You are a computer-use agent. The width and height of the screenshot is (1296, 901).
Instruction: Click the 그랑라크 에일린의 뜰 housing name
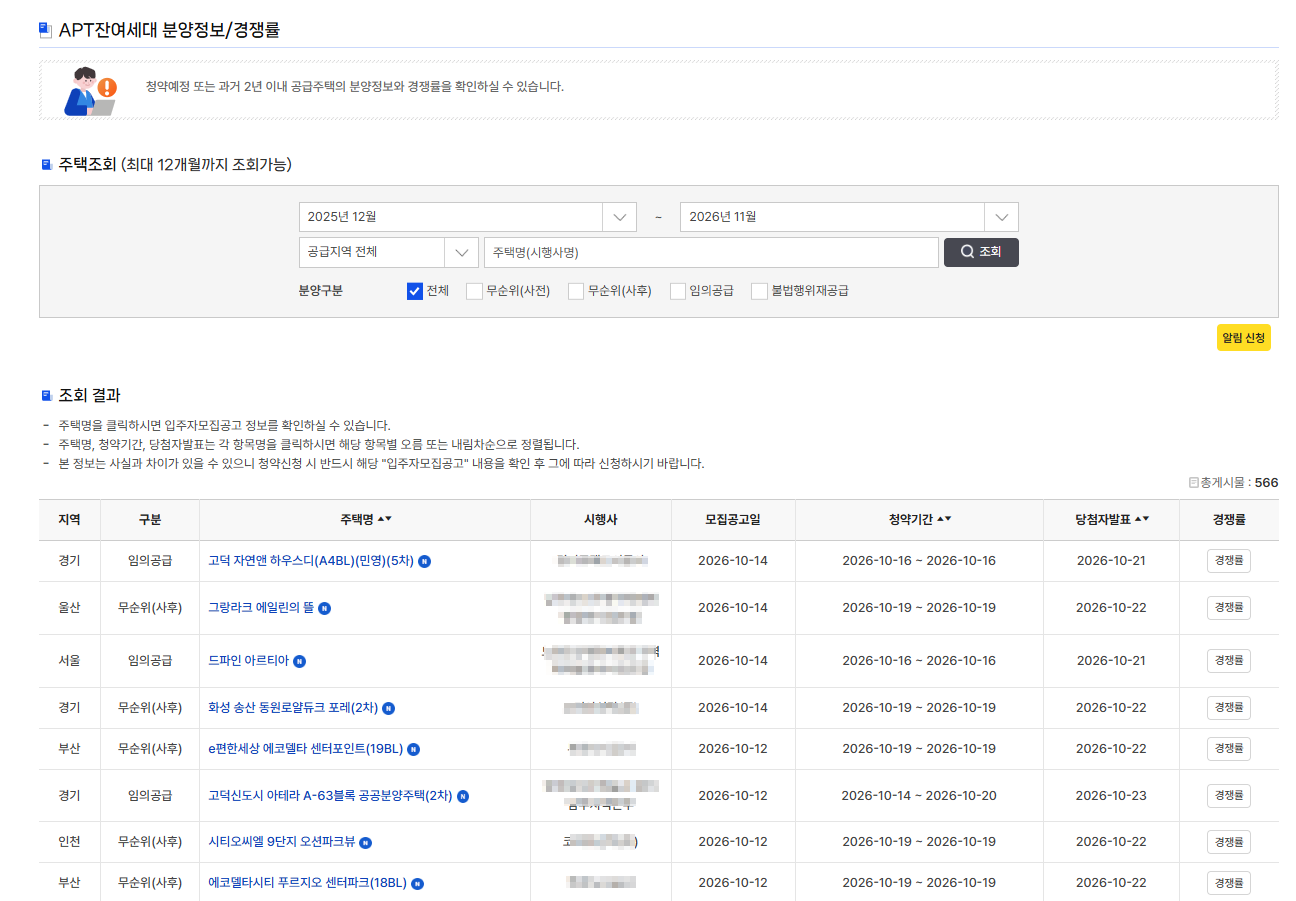coord(261,608)
